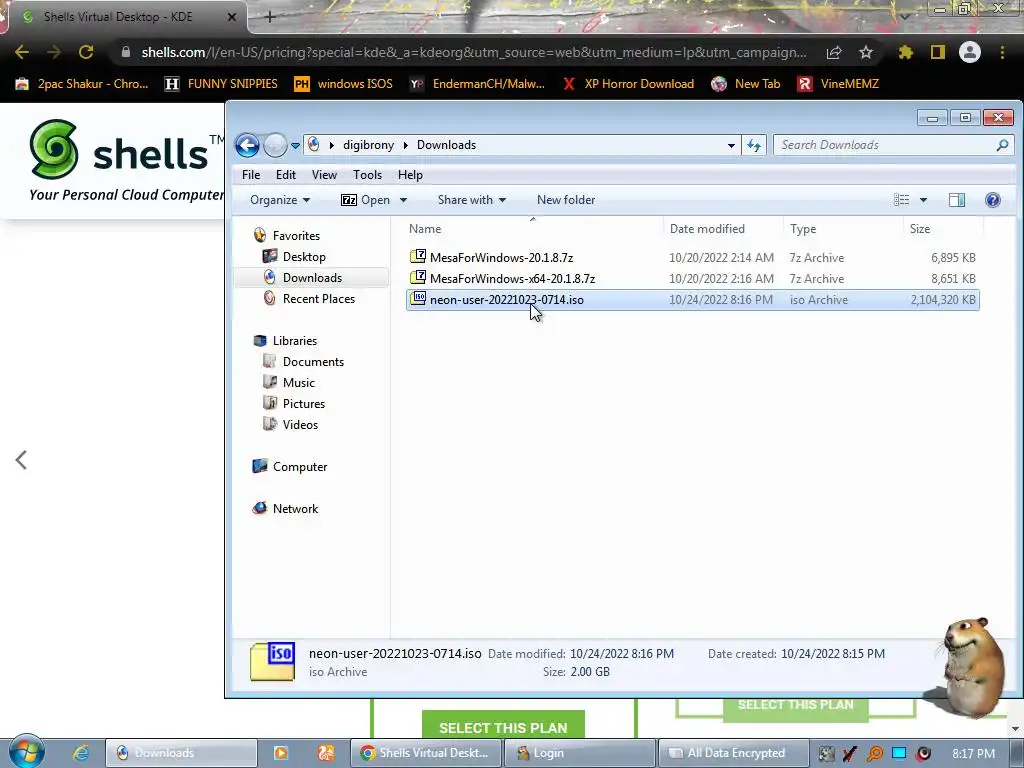This screenshot has width=1024, height=768.
Task: Expand the arrow next to Open
Action: coord(403,200)
